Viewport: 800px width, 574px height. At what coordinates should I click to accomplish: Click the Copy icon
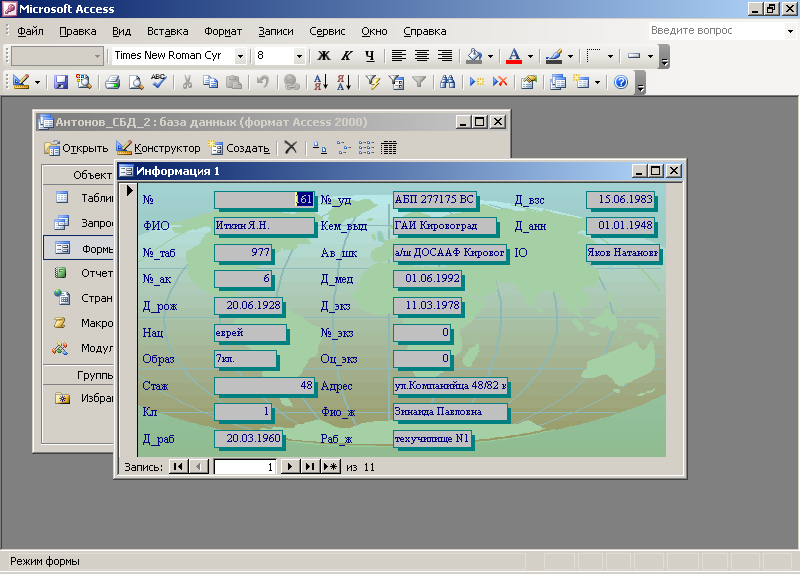(x=210, y=82)
